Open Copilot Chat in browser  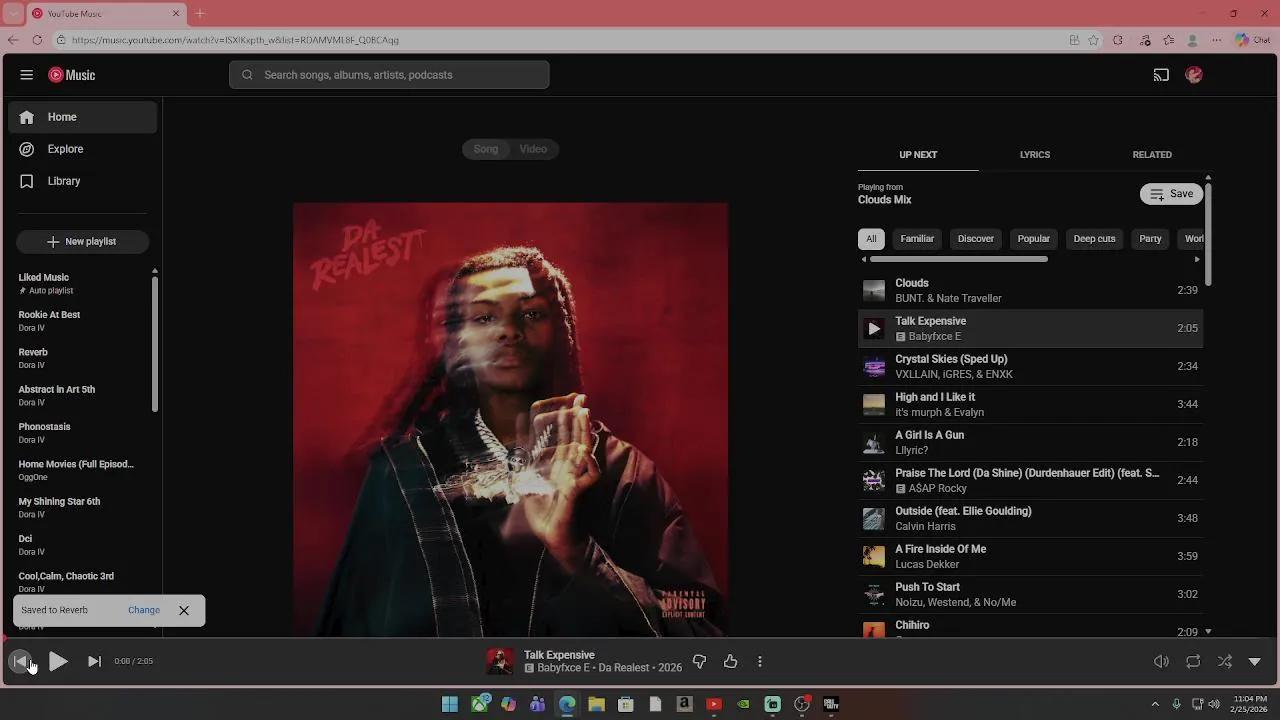[1252, 40]
